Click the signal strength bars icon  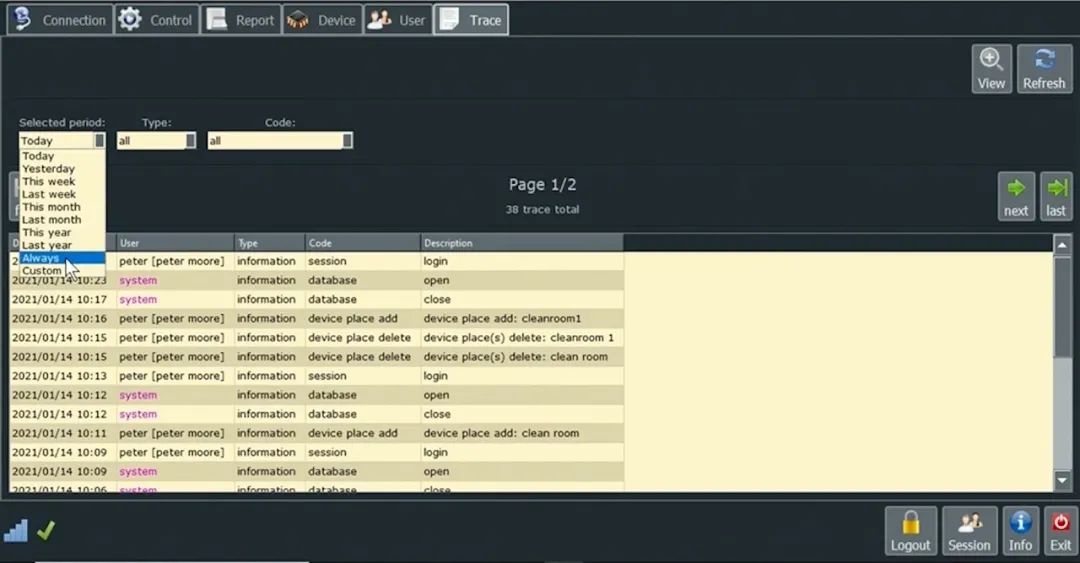[x=16, y=531]
